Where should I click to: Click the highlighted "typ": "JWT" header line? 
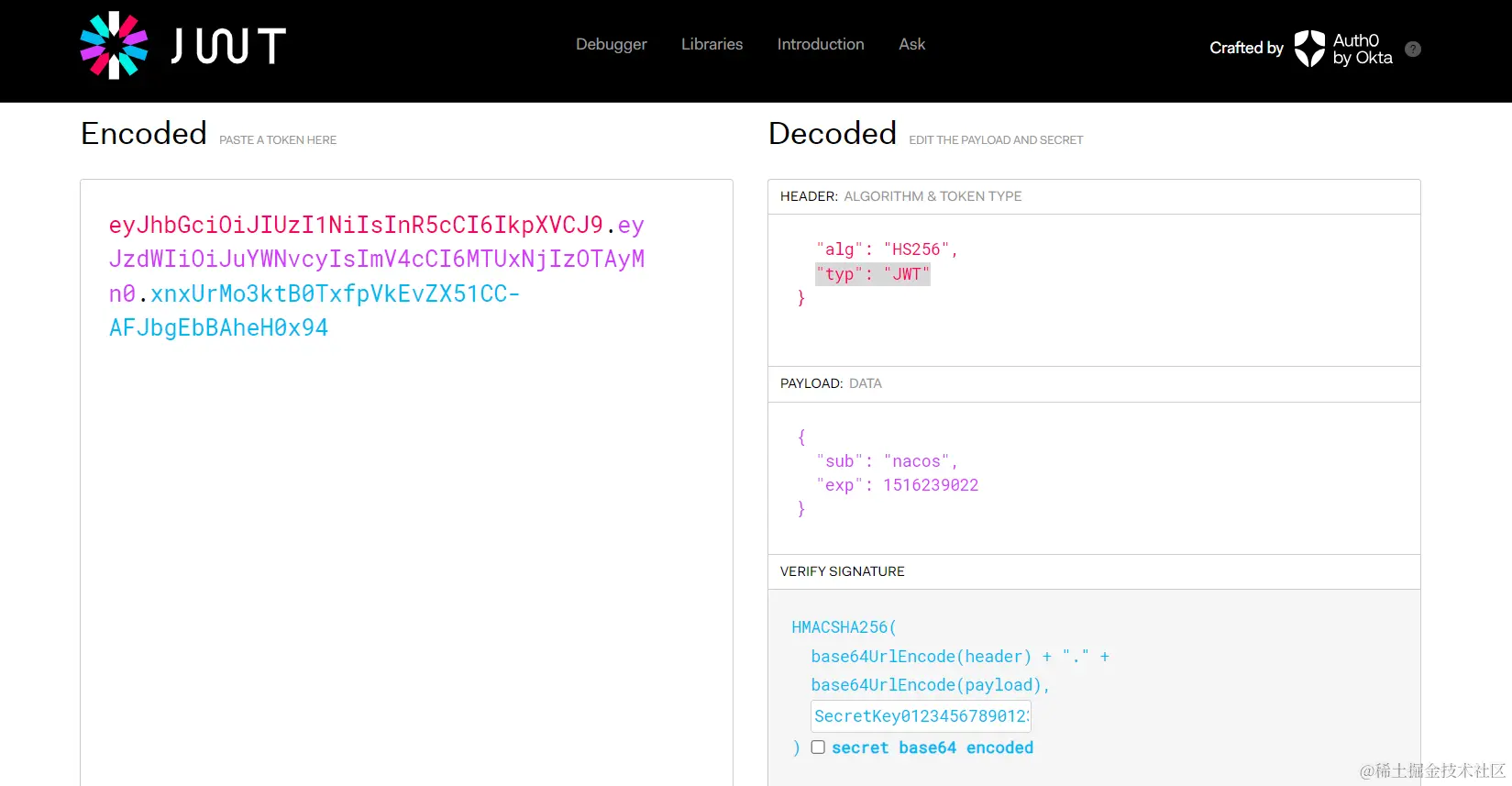coord(873,274)
